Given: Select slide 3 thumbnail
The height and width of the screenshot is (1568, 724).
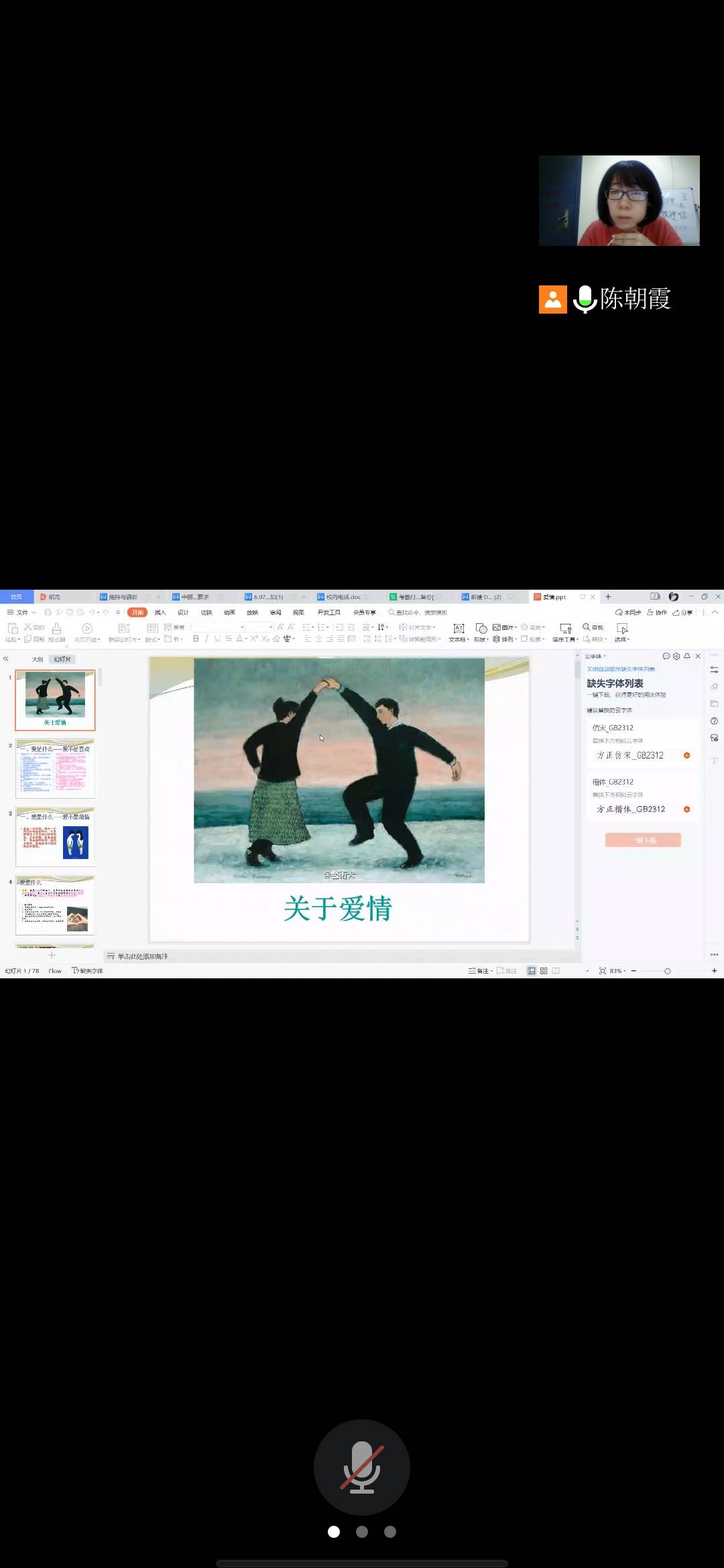Looking at the screenshot, I should coord(55,838).
